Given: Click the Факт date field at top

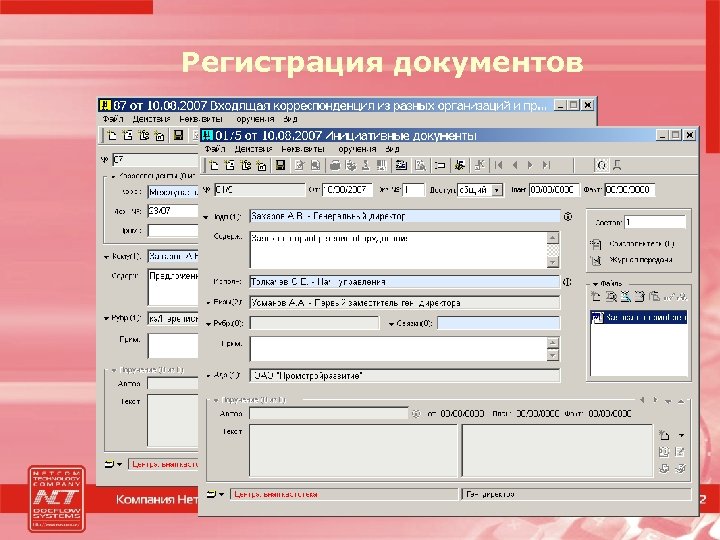Looking at the screenshot, I should tap(629, 190).
